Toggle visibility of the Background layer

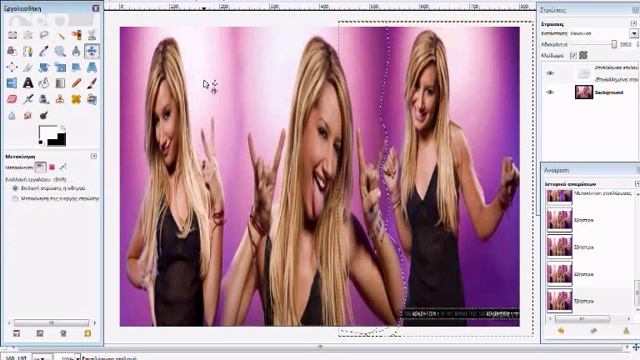(x=550, y=92)
